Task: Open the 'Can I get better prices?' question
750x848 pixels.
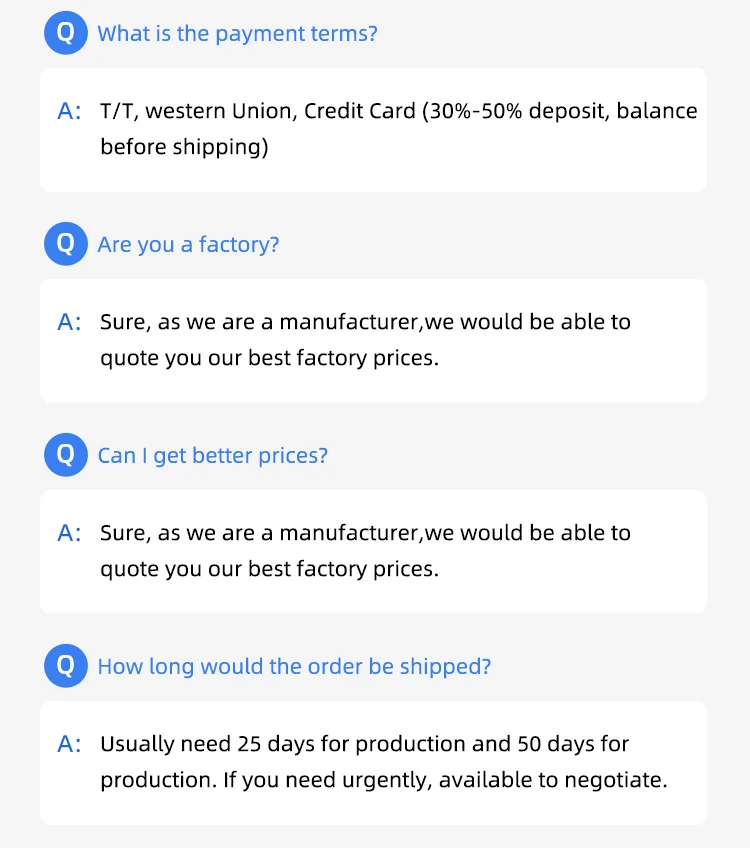Action: [212, 455]
